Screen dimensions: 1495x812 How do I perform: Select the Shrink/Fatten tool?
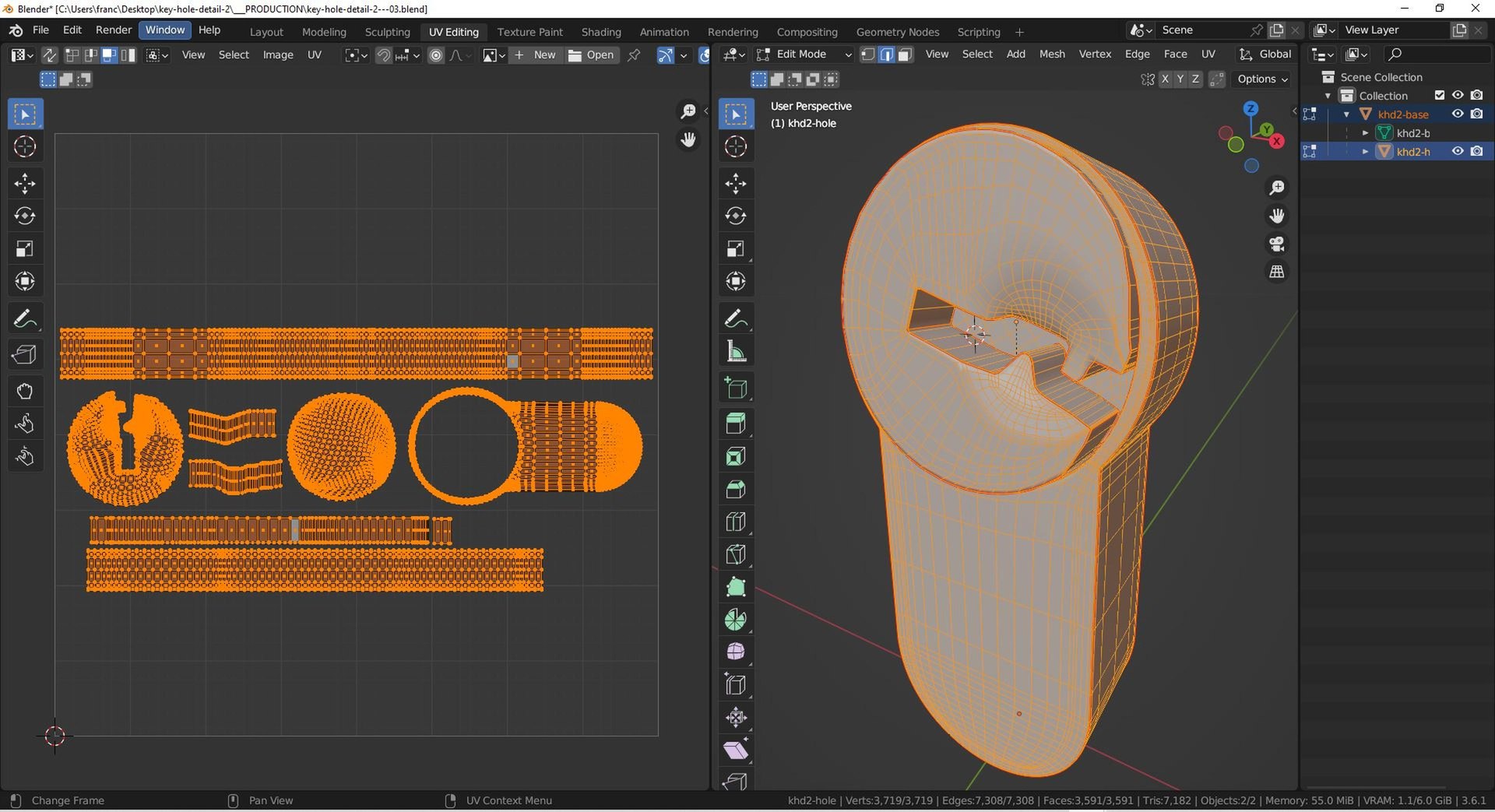click(x=736, y=718)
